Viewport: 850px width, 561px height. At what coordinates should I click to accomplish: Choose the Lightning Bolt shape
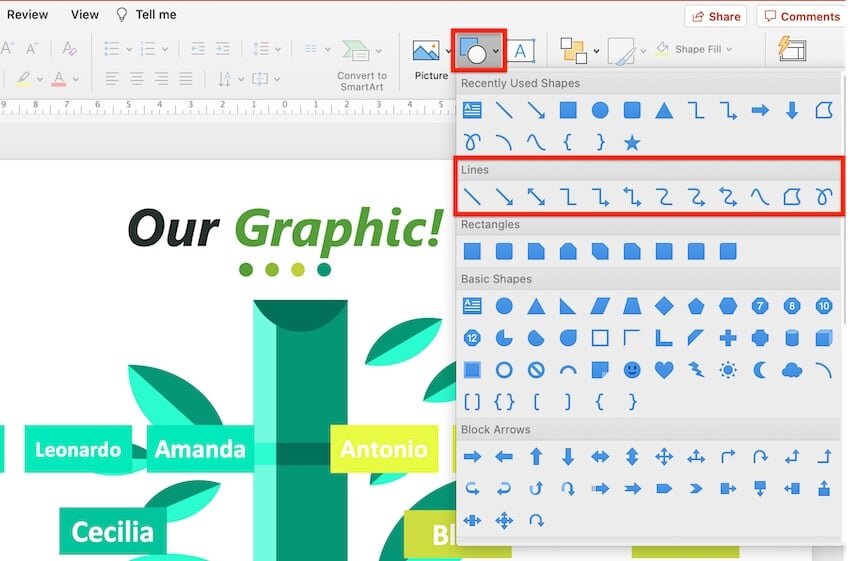[696, 370]
